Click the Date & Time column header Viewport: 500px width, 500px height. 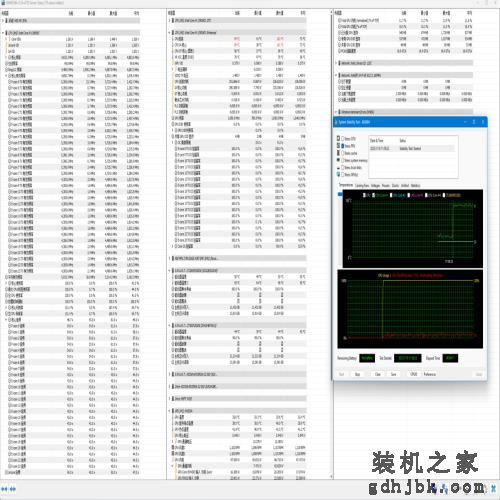click(377, 140)
